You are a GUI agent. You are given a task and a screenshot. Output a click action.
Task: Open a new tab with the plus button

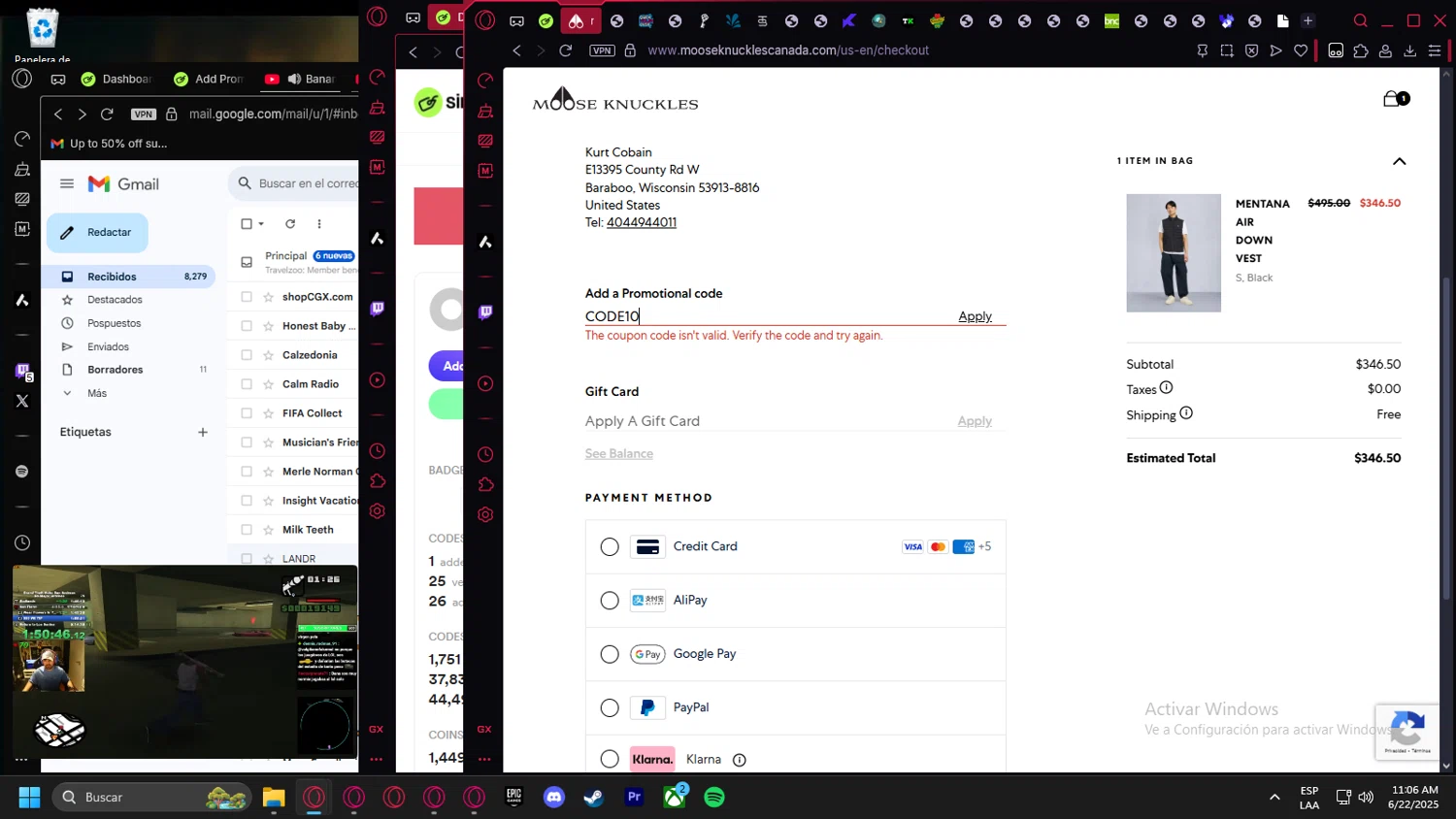1307,20
